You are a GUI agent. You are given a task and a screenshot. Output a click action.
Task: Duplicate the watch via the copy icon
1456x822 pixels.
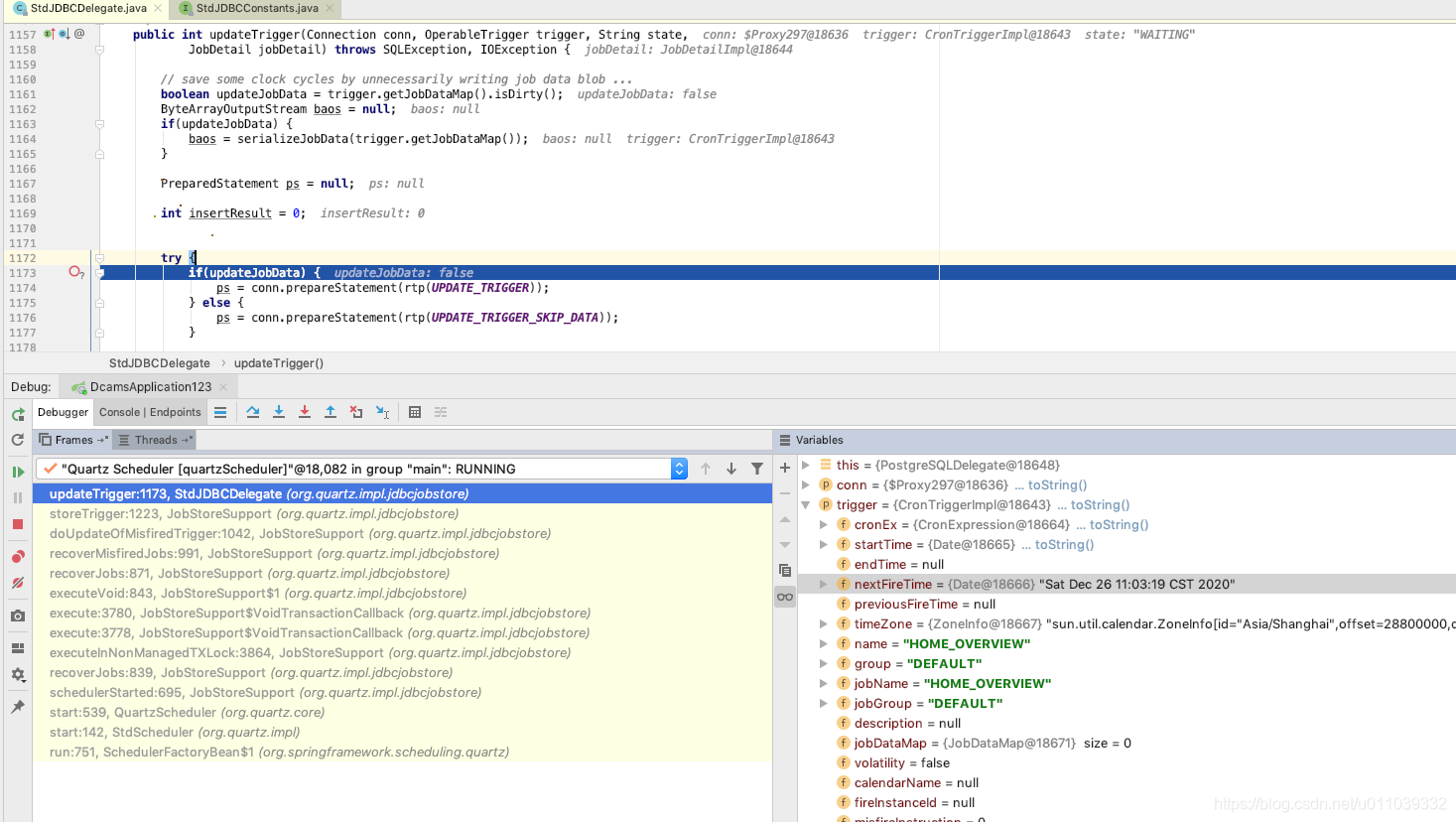click(785, 571)
